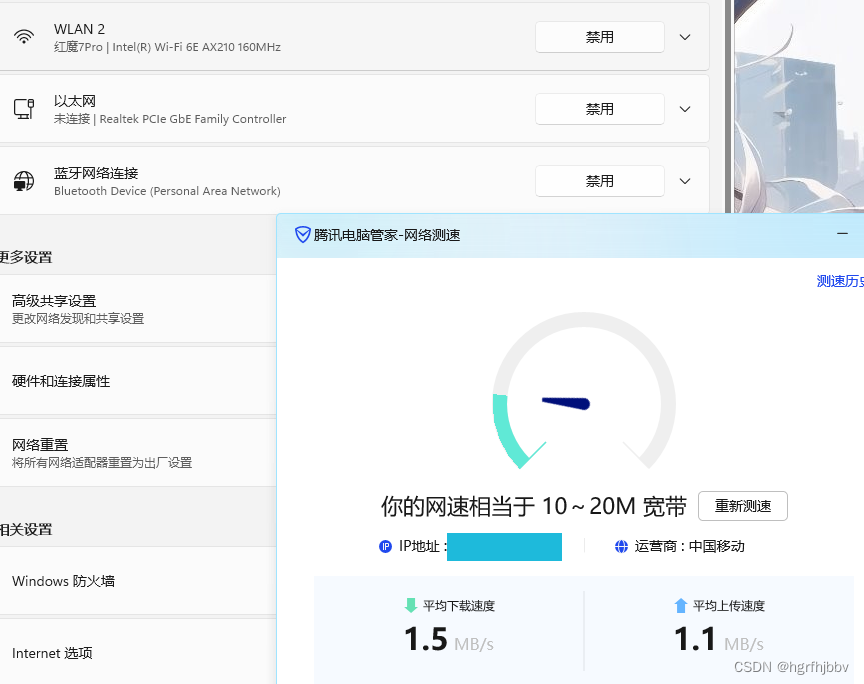This screenshot has width=864, height=684.
Task: Click the 你的网速相当于 10～20M 宽带 text
Action: pyautogui.click(x=534, y=506)
